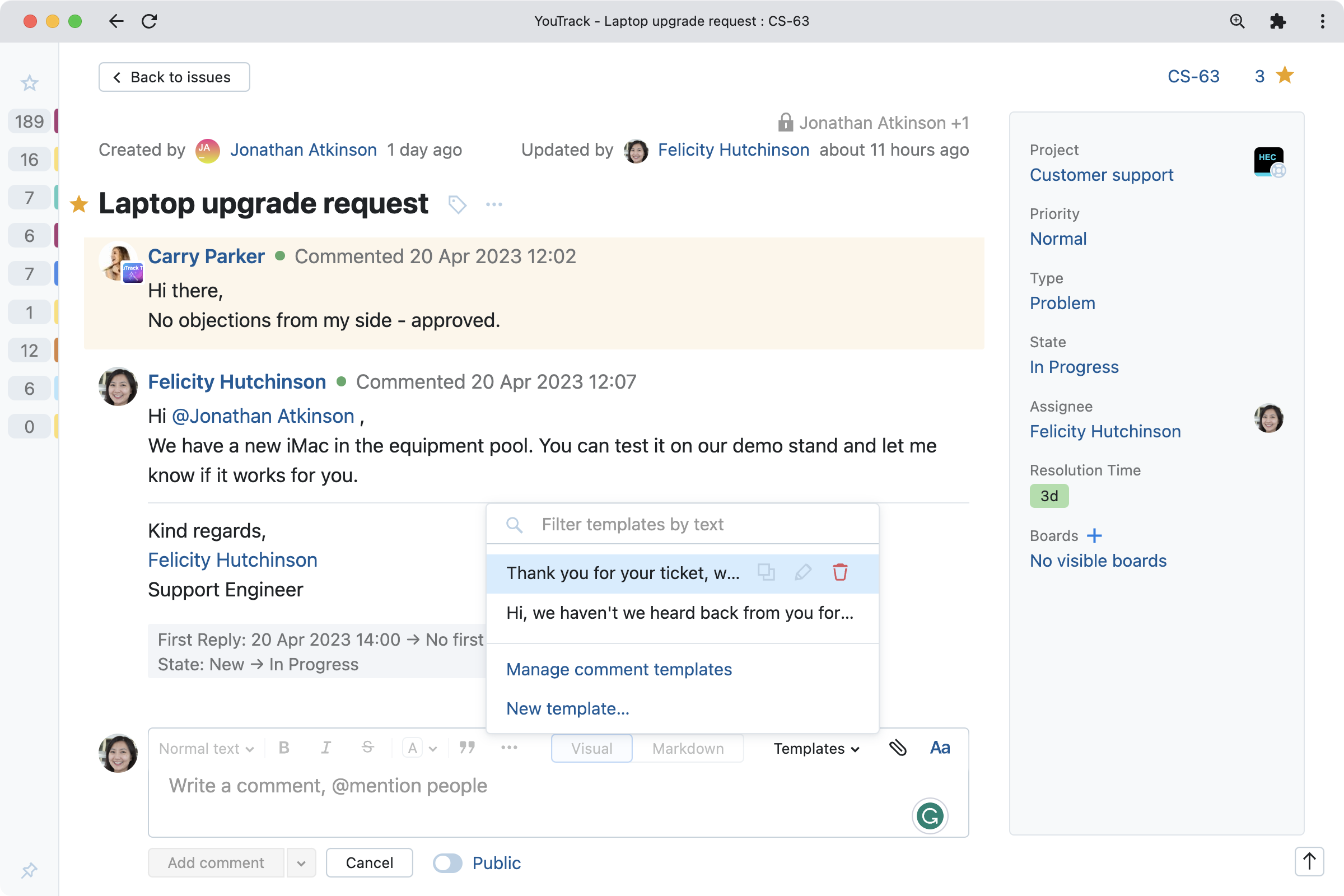This screenshot has width=1344, height=896.
Task: Open sidebar saved search with count 16
Action: click(x=29, y=160)
